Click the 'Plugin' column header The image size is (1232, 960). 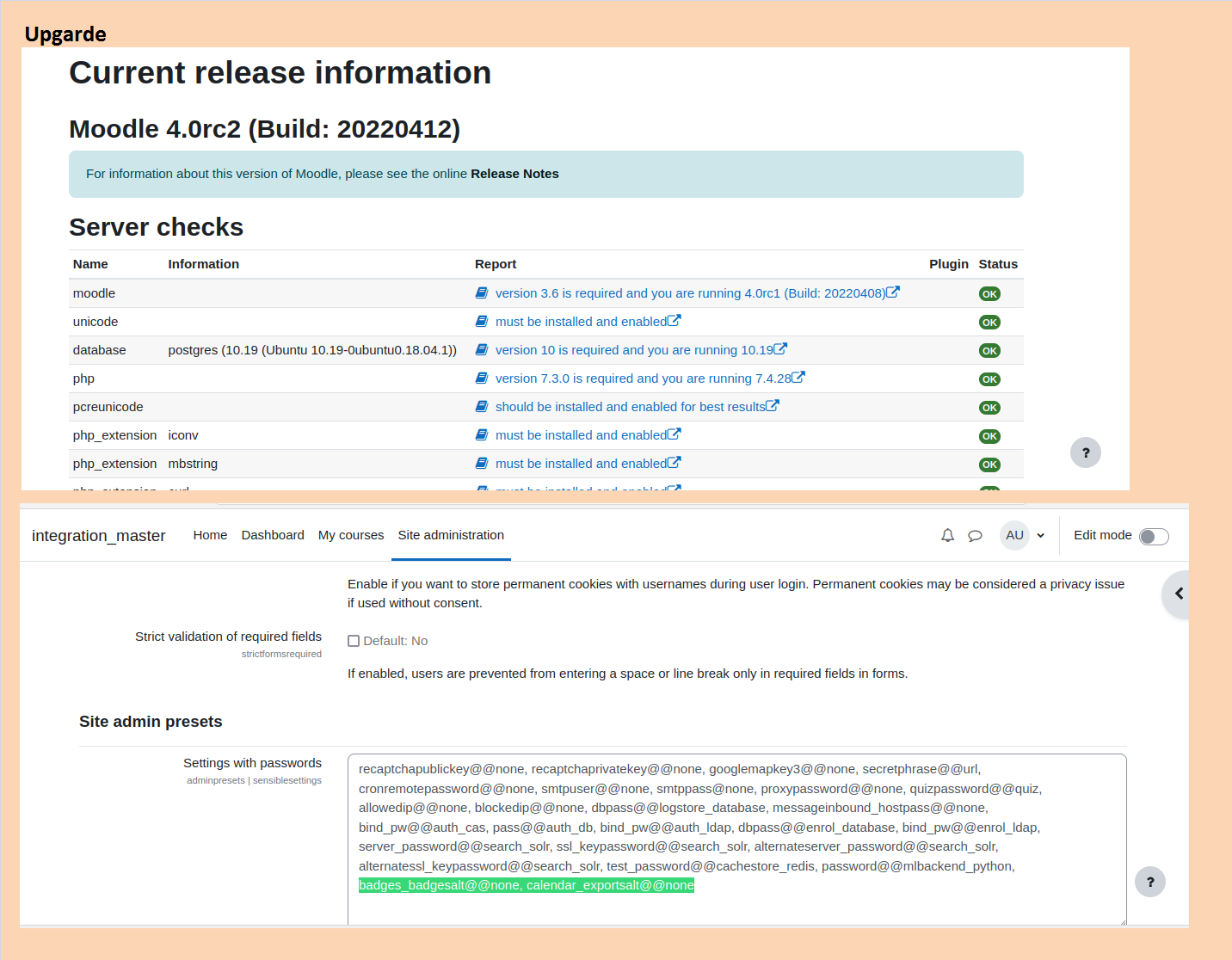[x=949, y=264]
